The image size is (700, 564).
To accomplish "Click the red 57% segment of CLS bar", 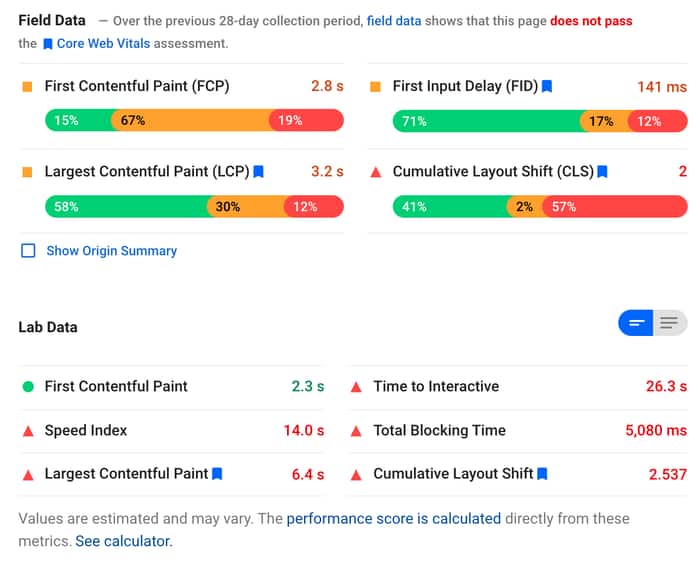I will point(614,207).
